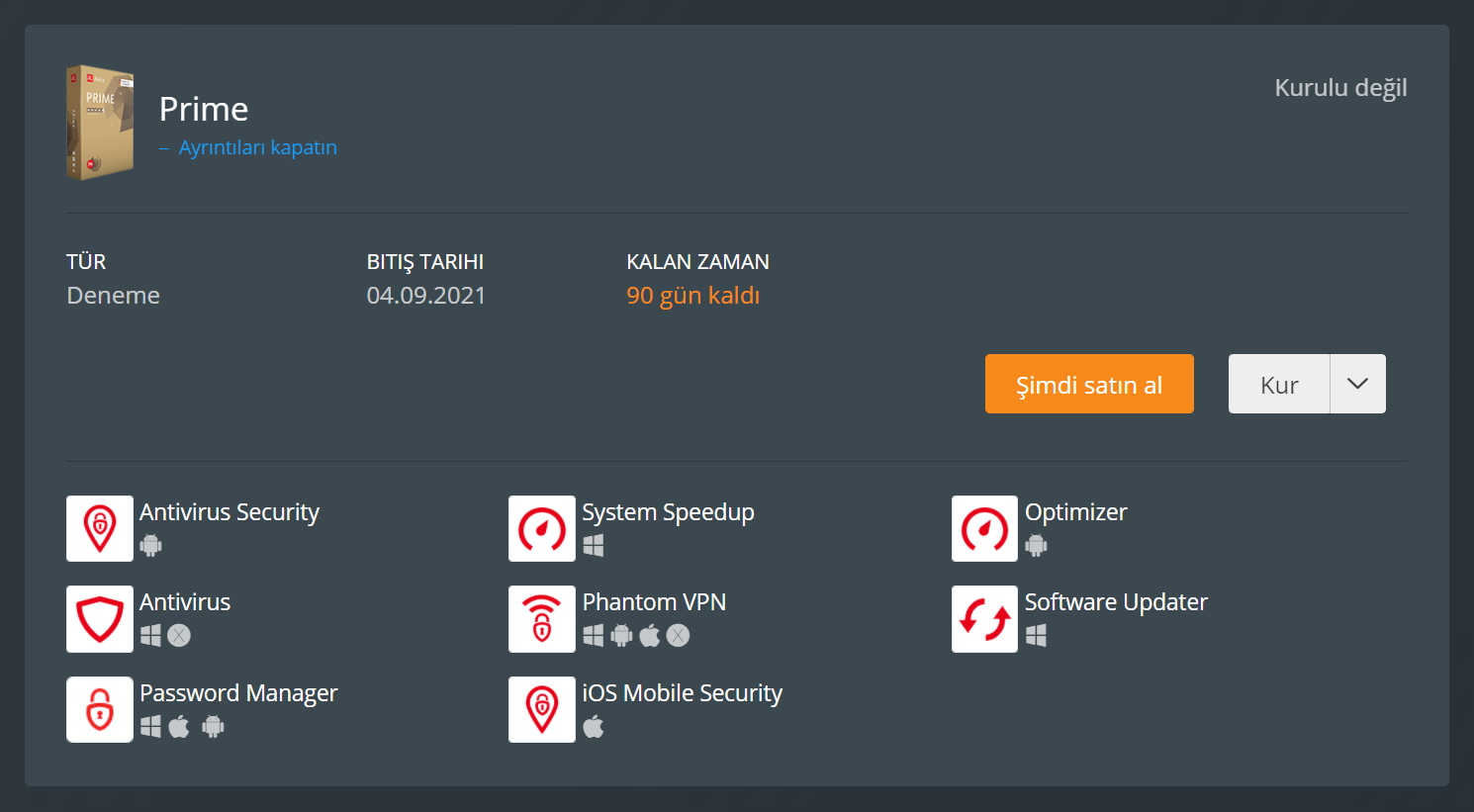Image resolution: width=1474 pixels, height=812 pixels.
Task: Click Apple icon under Password Manager
Action: (x=179, y=726)
